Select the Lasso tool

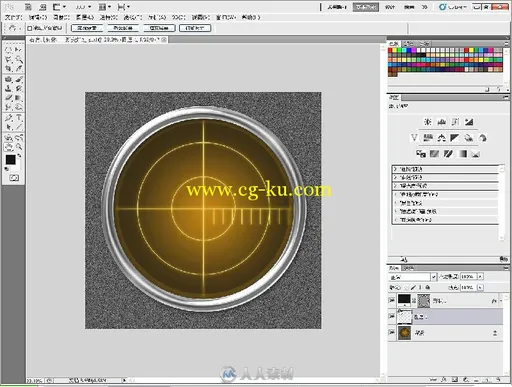pyautogui.click(x=8, y=59)
